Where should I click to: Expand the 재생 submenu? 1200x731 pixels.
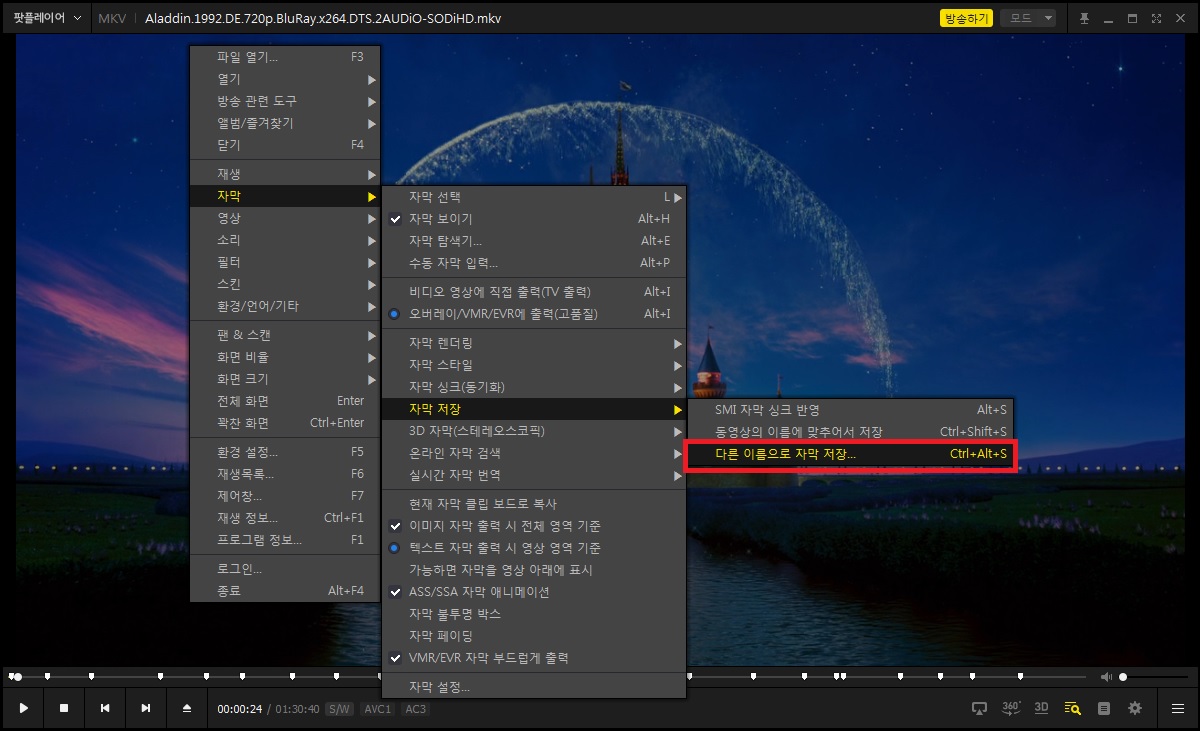pyautogui.click(x=285, y=175)
